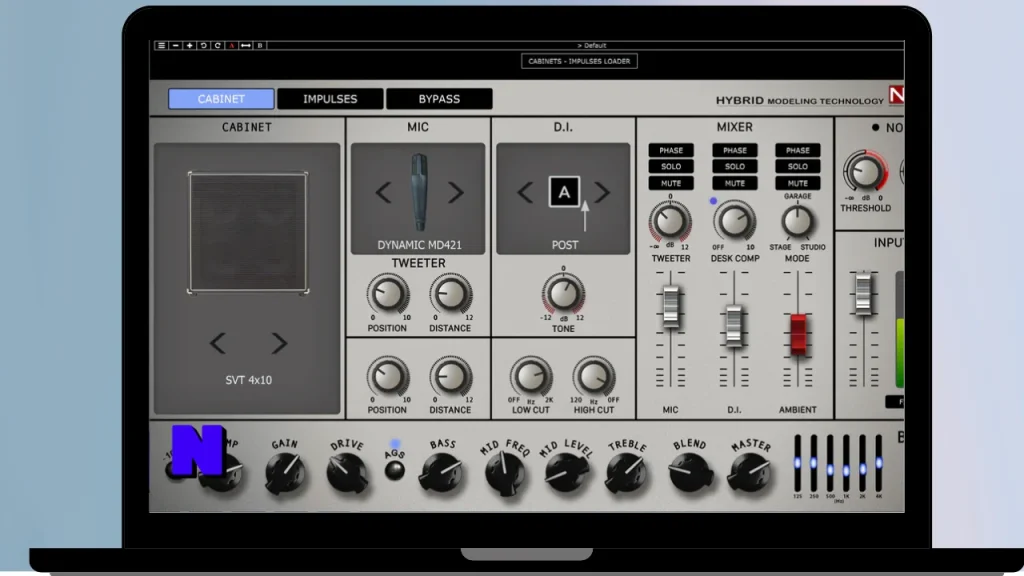Image resolution: width=1024 pixels, height=576 pixels.
Task: Toggle MUTE on the MIC channel
Action: coord(671,184)
